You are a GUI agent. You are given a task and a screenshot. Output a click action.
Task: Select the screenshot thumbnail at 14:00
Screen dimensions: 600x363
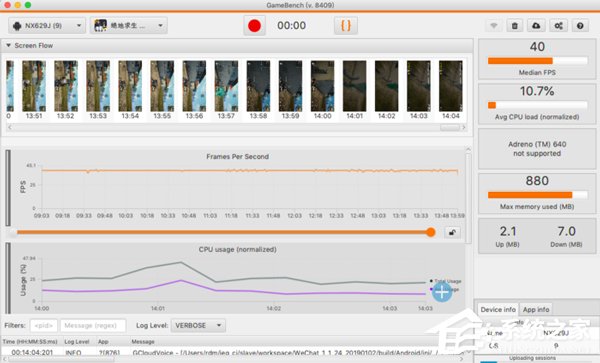322,86
